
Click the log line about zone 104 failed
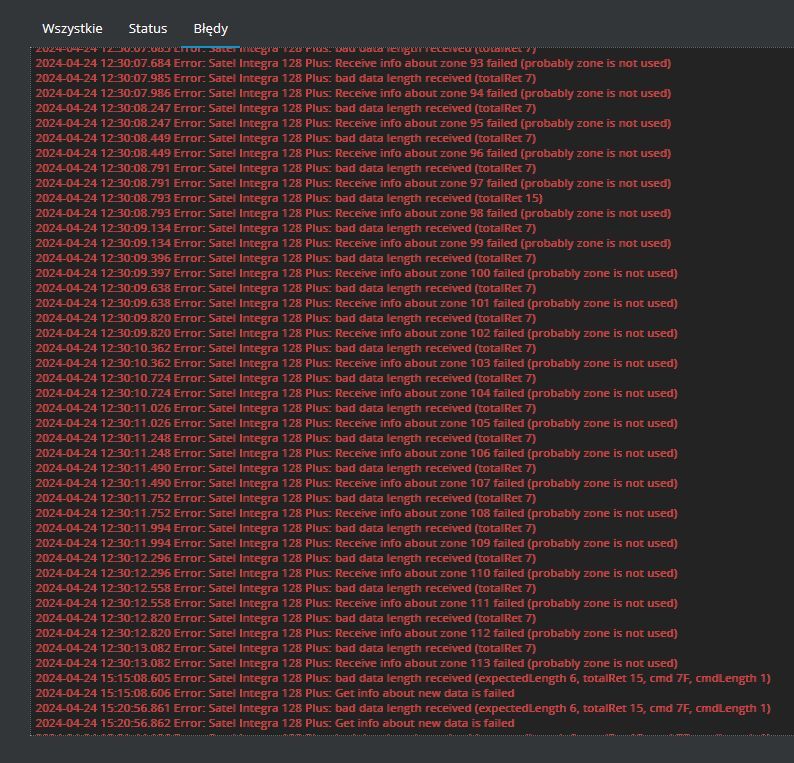(x=356, y=393)
